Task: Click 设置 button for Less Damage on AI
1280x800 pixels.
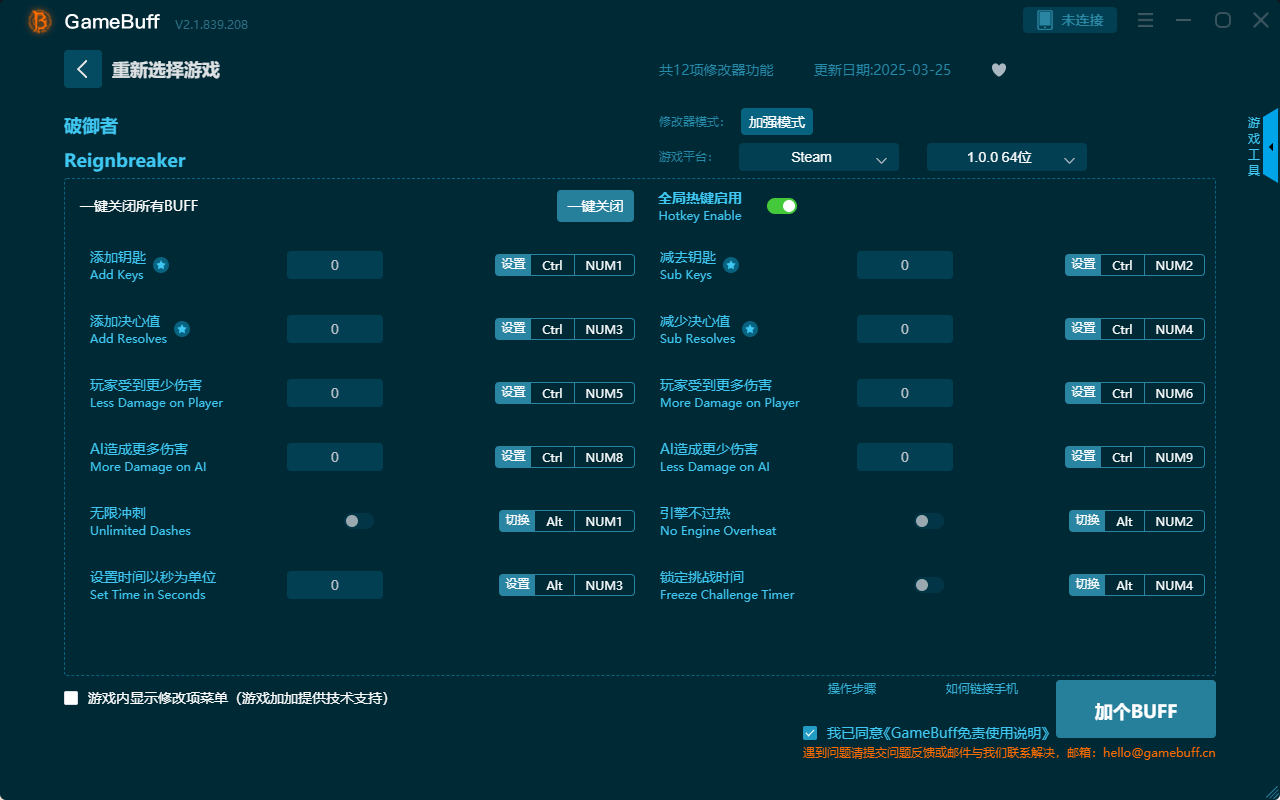Action: coord(1083,457)
